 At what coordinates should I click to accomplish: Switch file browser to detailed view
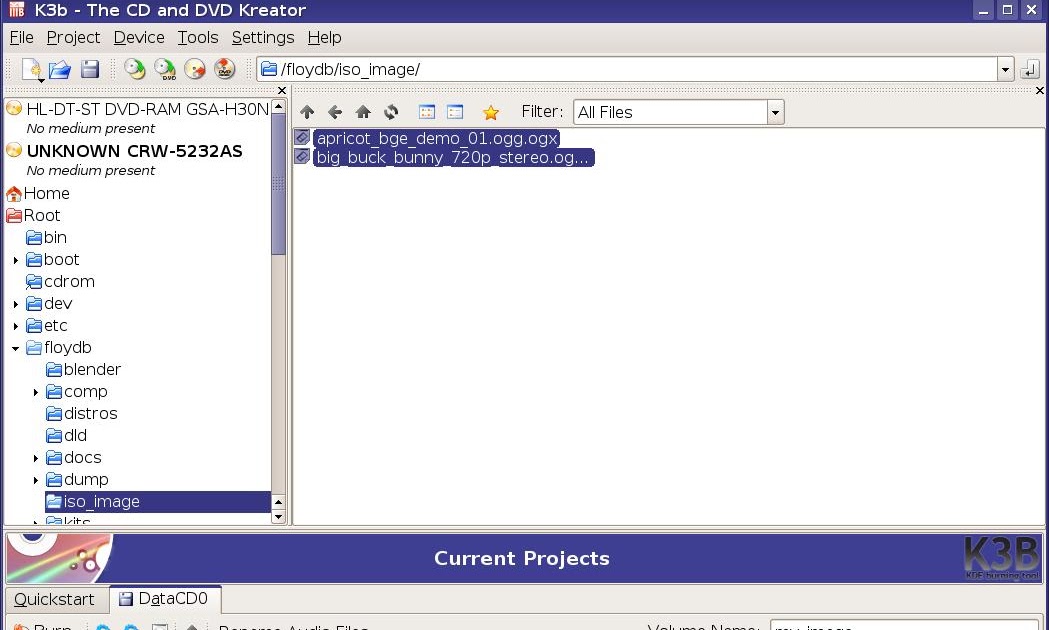coord(455,112)
